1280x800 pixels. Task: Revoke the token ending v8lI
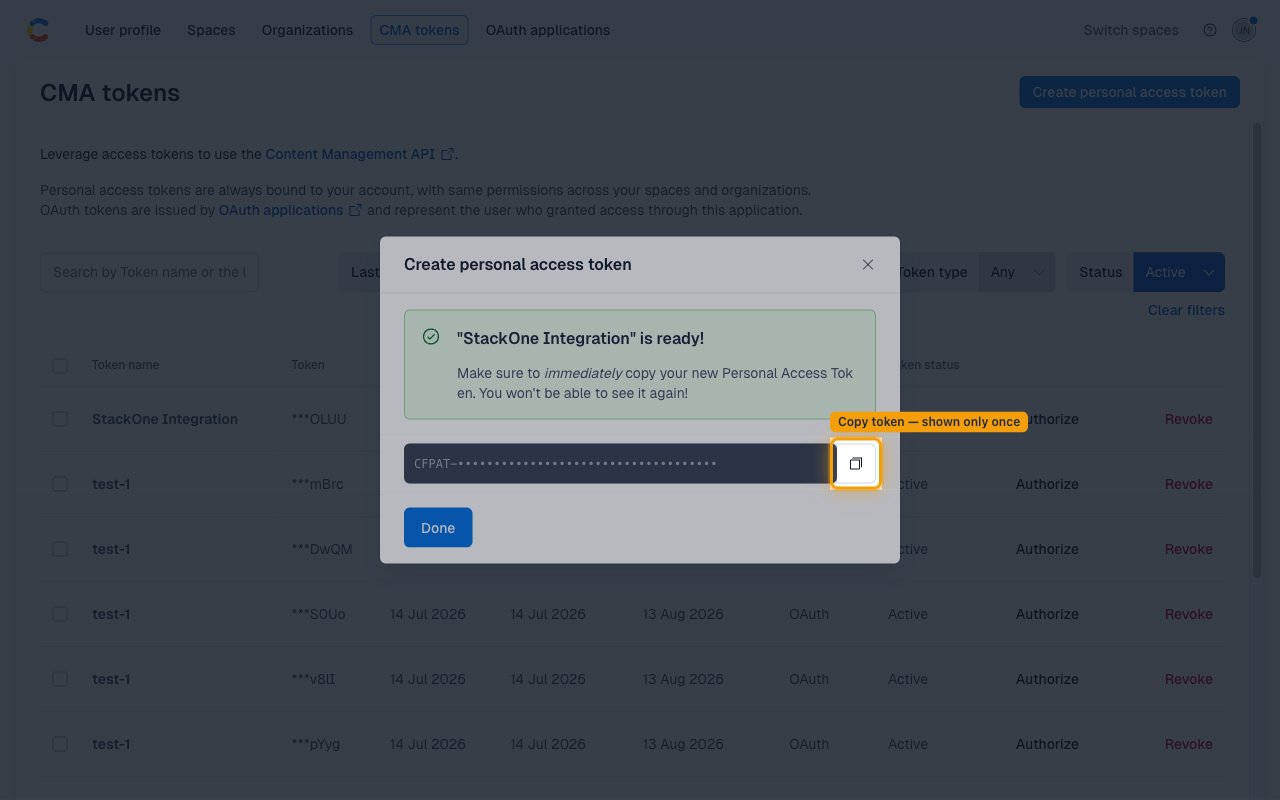tap(1189, 679)
